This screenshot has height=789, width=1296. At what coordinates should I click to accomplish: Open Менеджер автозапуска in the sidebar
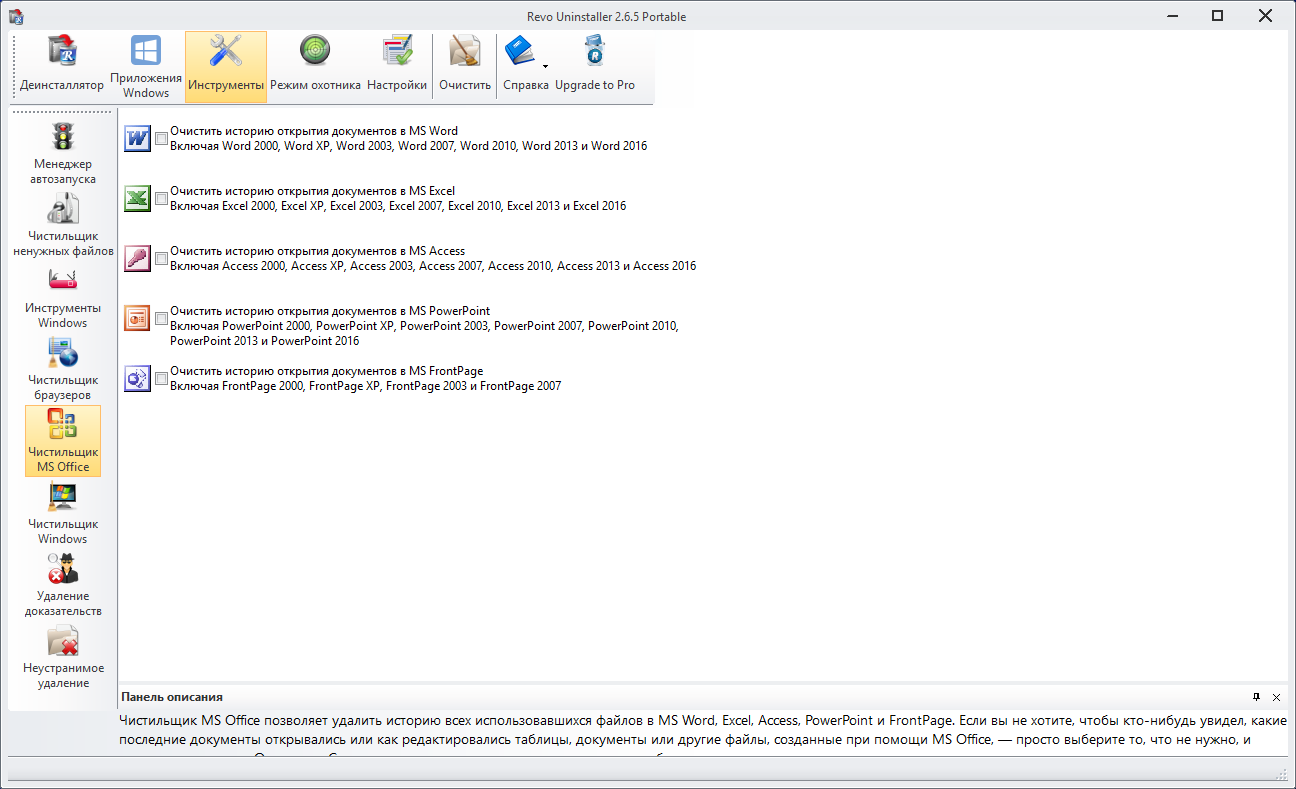62,153
